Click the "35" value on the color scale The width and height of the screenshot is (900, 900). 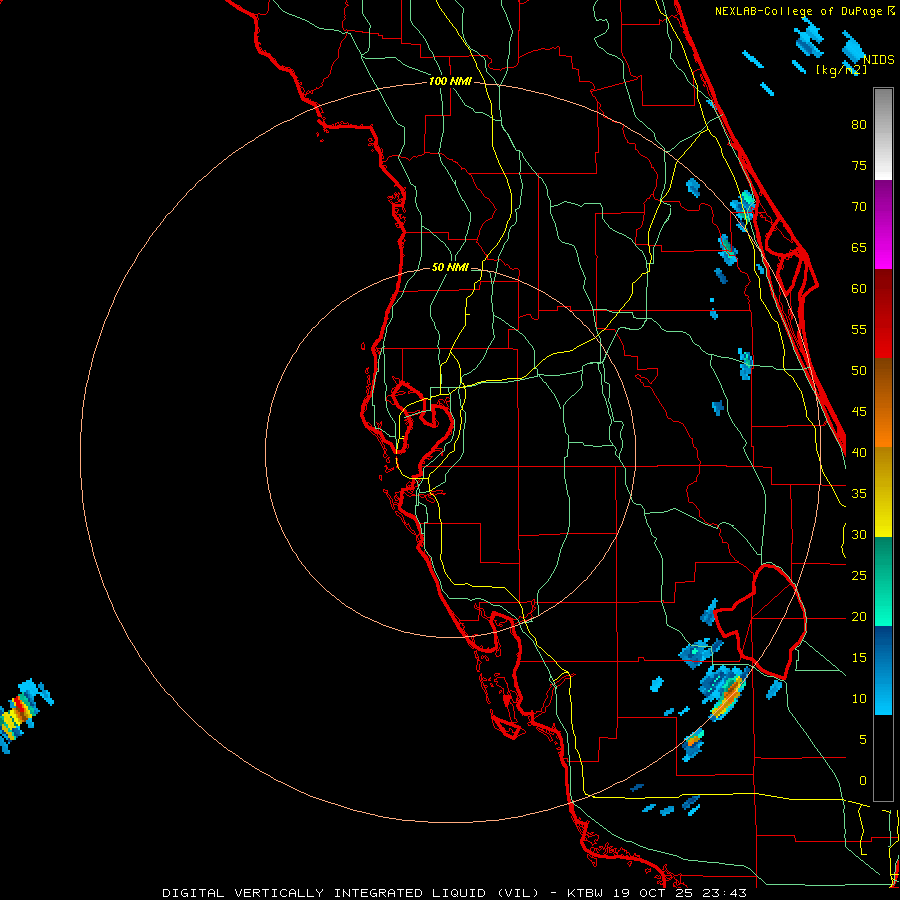click(x=859, y=494)
